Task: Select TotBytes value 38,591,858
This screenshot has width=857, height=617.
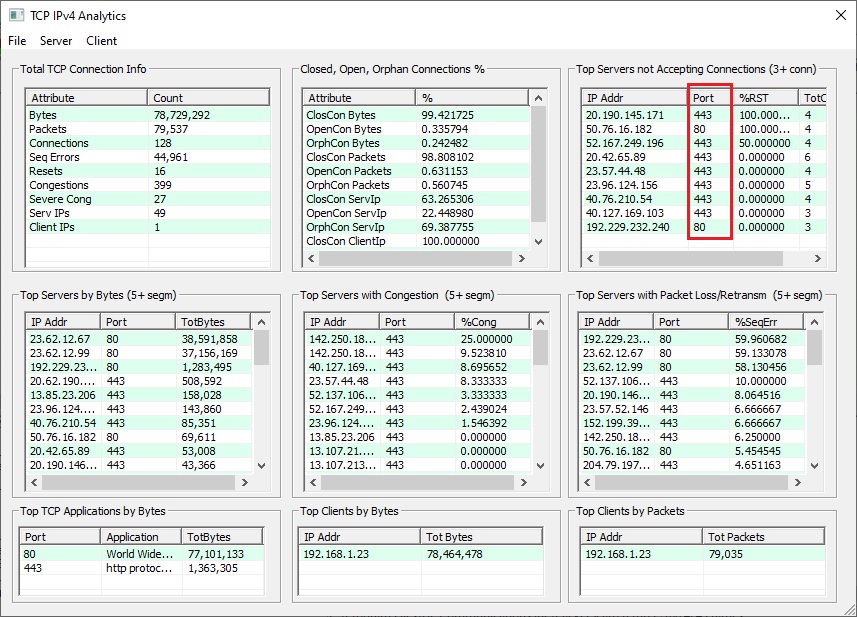Action: (209, 339)
